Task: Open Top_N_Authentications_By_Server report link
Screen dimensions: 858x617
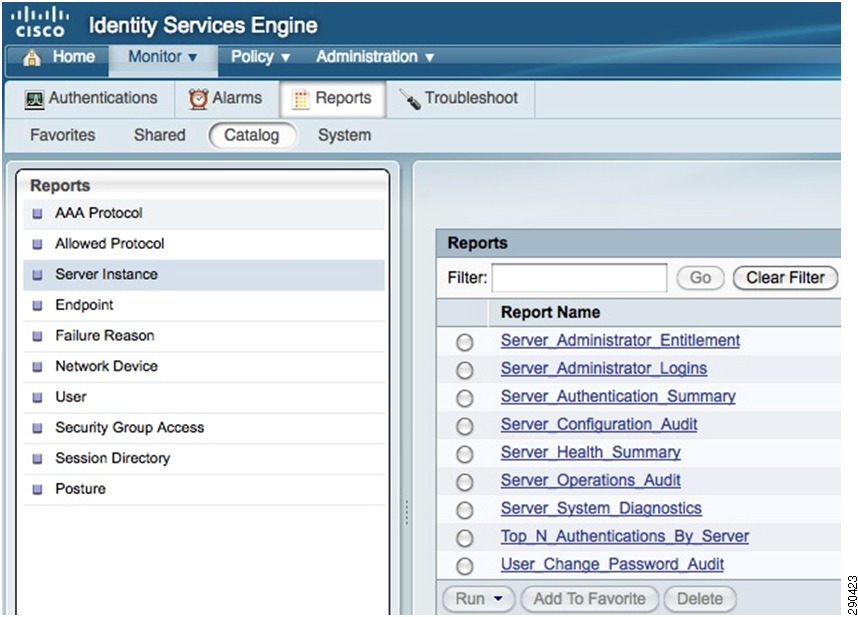Action: pyautogui.click(x=624, y=537)
